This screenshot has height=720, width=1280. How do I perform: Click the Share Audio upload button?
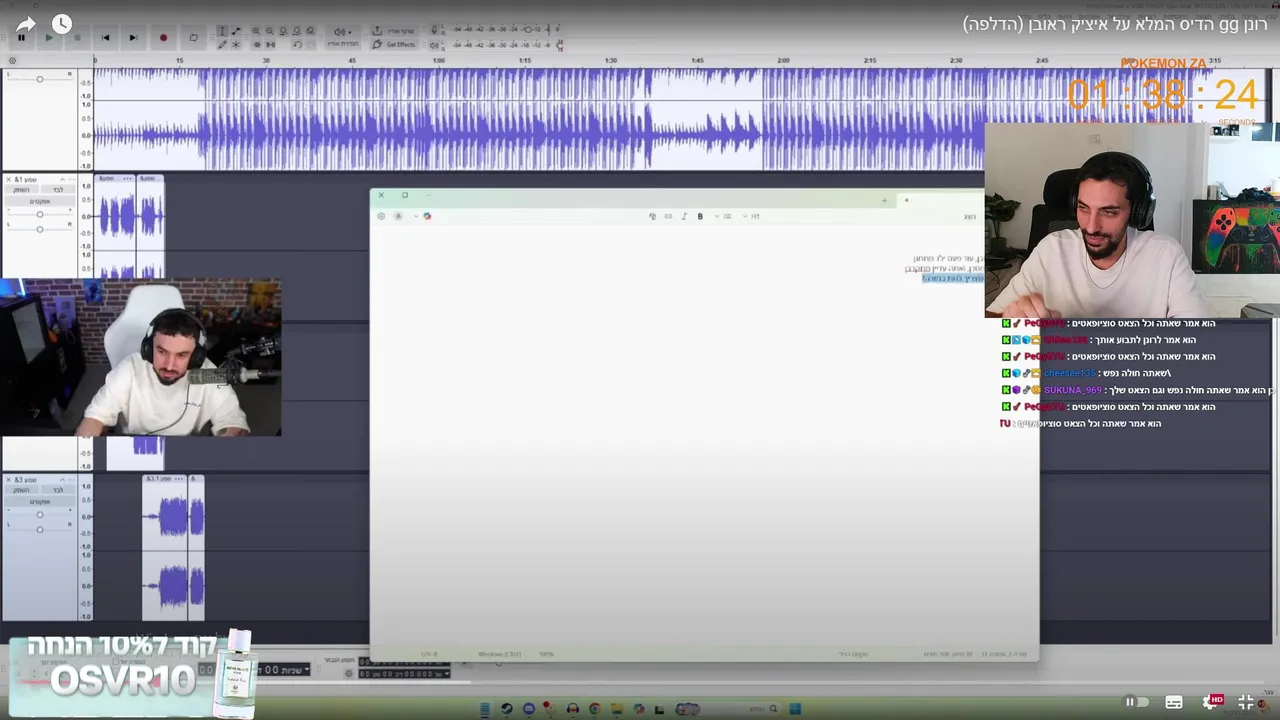[393, 31]
